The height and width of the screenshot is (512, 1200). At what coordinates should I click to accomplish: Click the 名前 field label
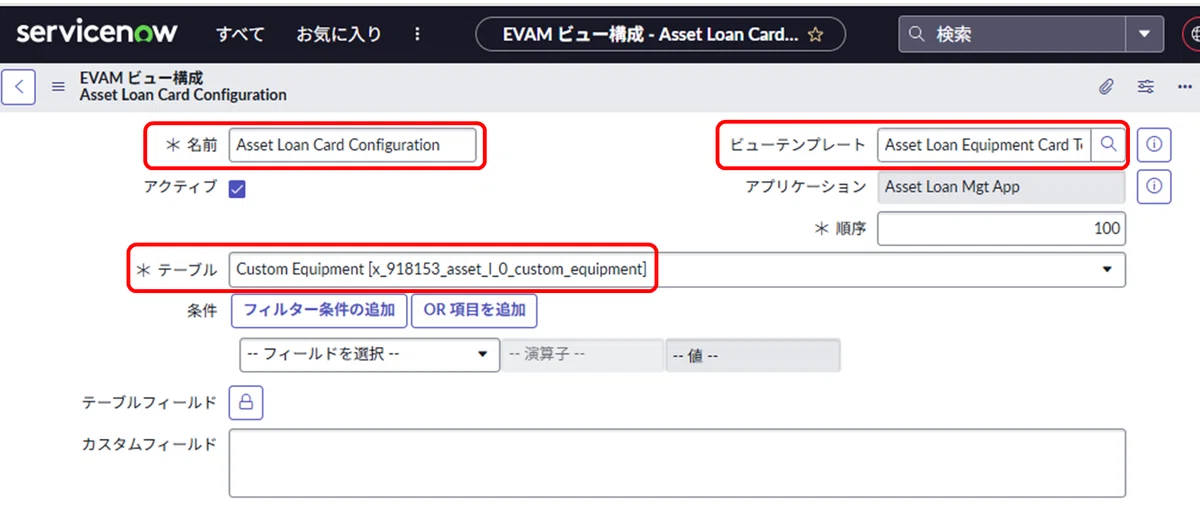[x=202, y=145]
